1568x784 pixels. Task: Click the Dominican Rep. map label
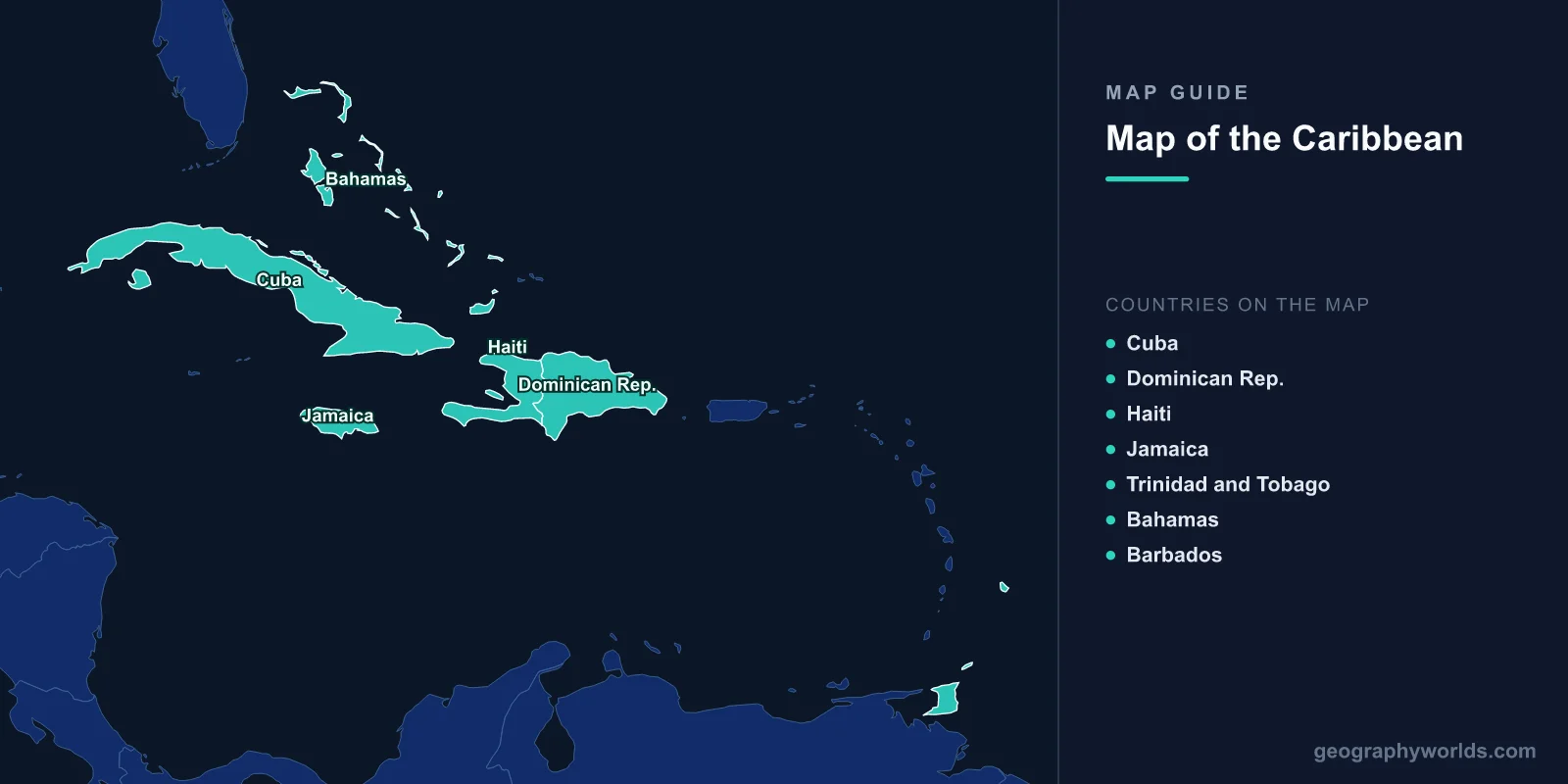point(586,385)
